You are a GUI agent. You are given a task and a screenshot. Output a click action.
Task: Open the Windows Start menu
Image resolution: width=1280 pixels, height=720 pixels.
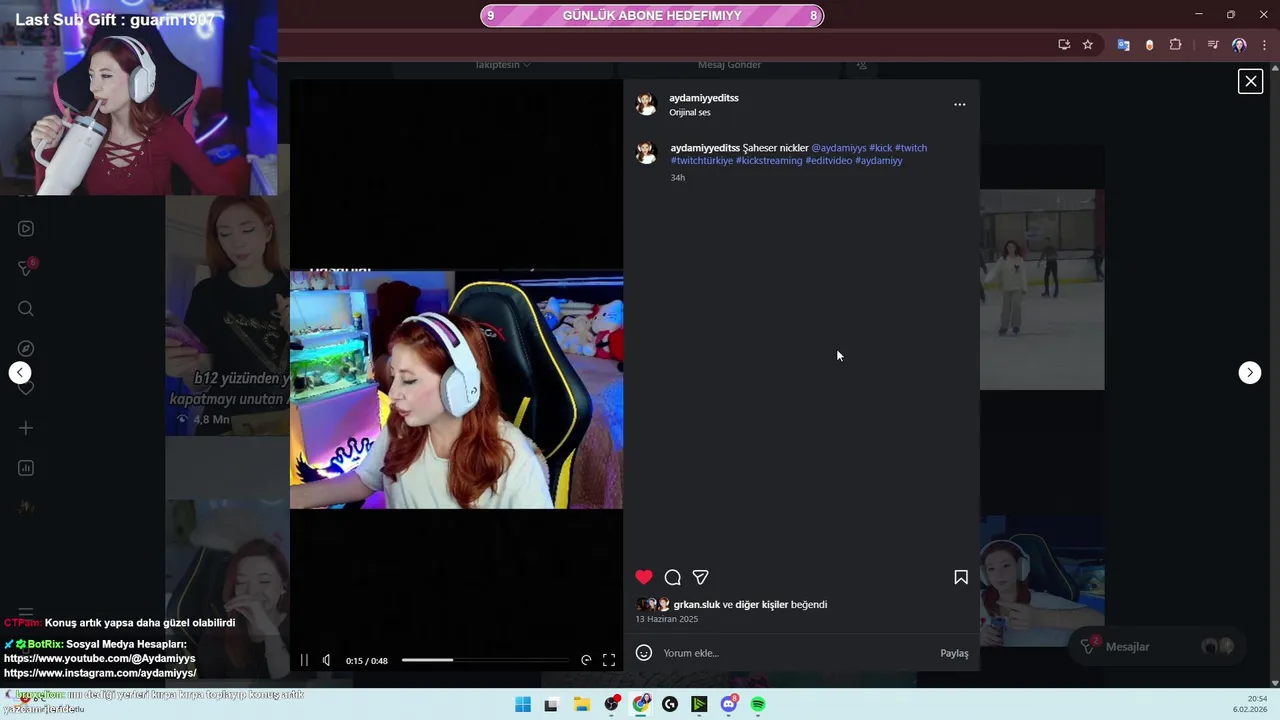(x=523, y=705)
